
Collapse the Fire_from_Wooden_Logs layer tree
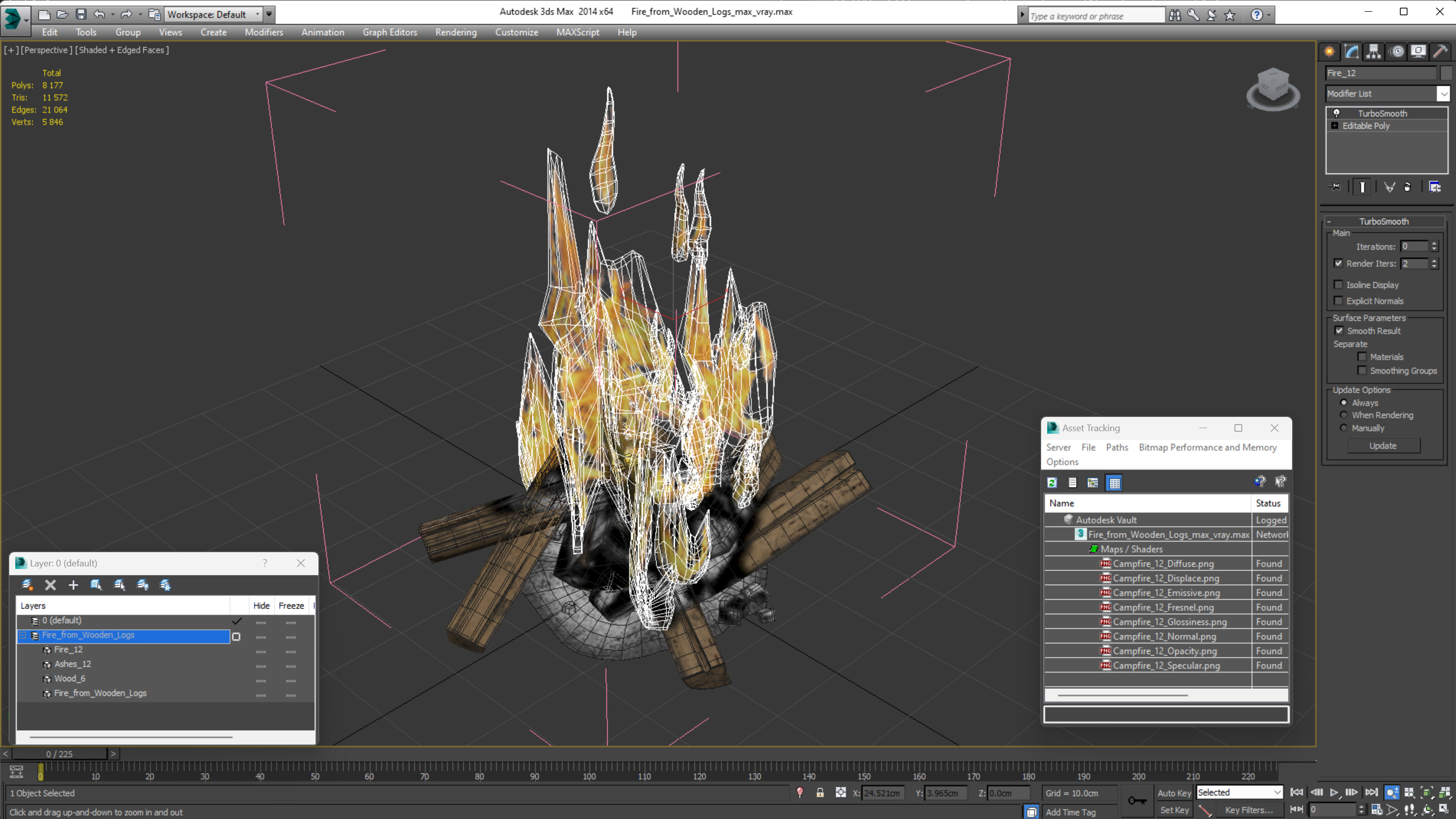(23, 635)
